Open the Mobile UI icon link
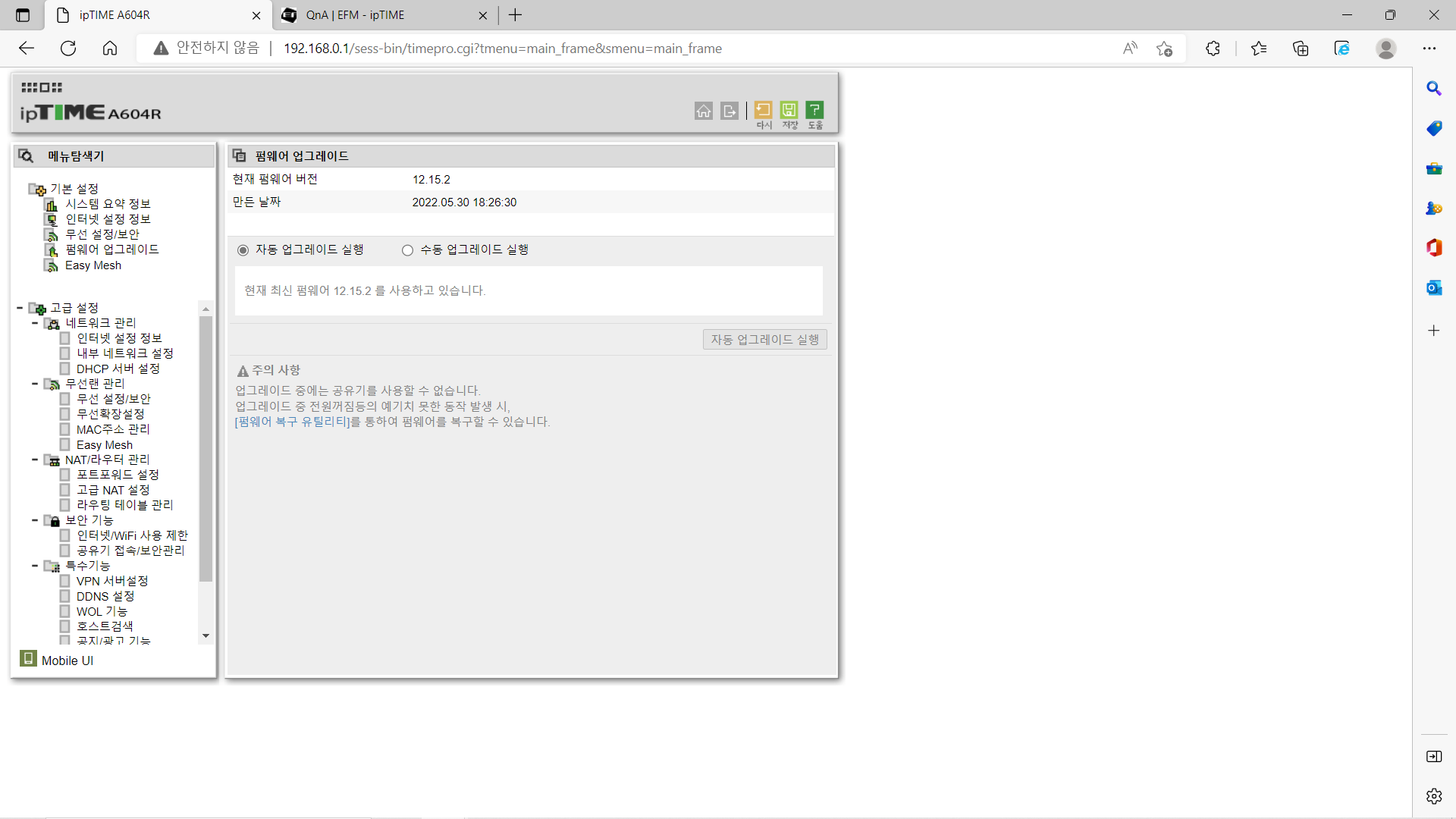This screenshot has width=1456, height=819. pos(28,658)
